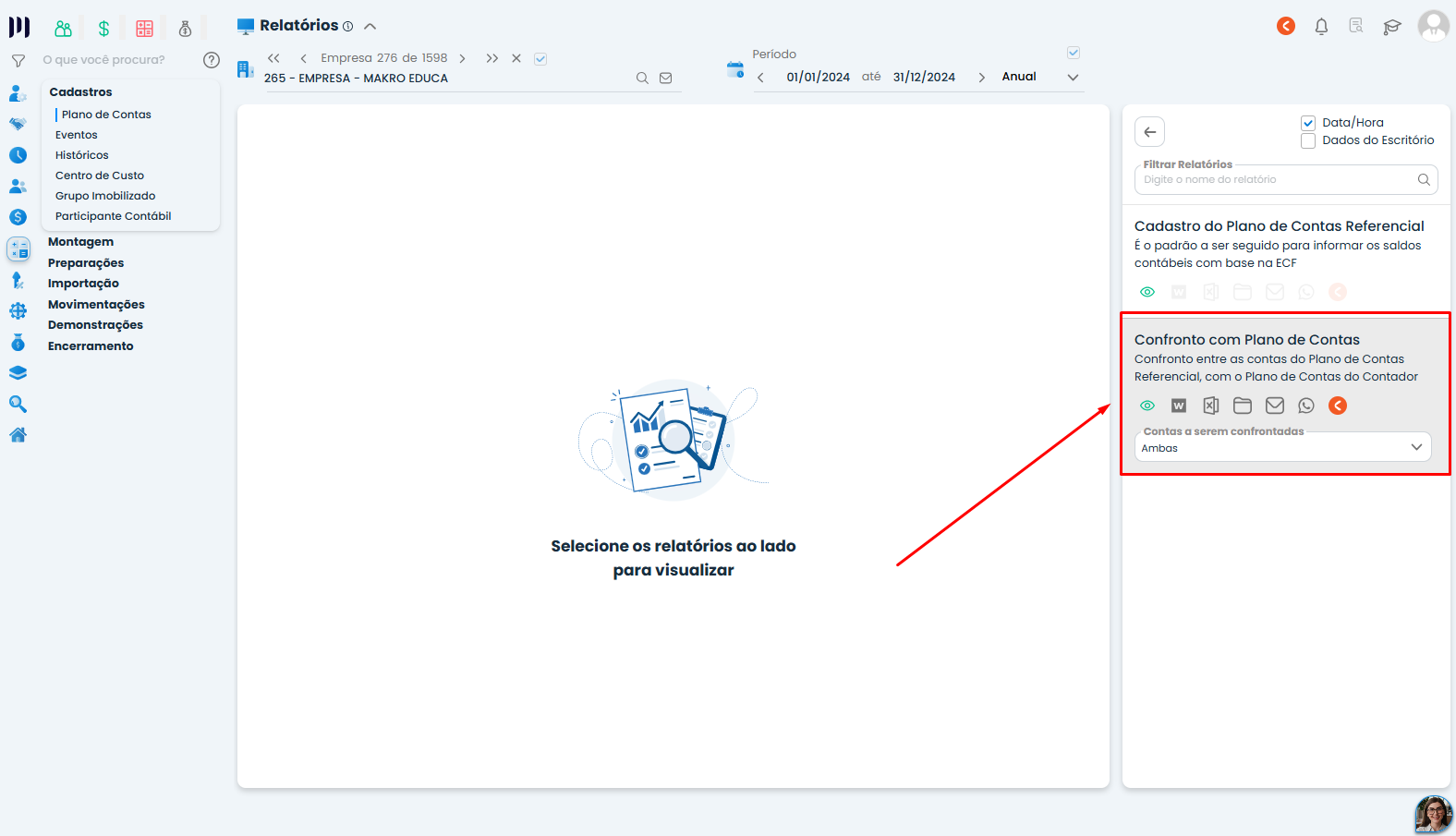1456x836 pixels.
Task: Share Confronto com Plano de Contas via WhatsApp
Action: coord(1306,406)
